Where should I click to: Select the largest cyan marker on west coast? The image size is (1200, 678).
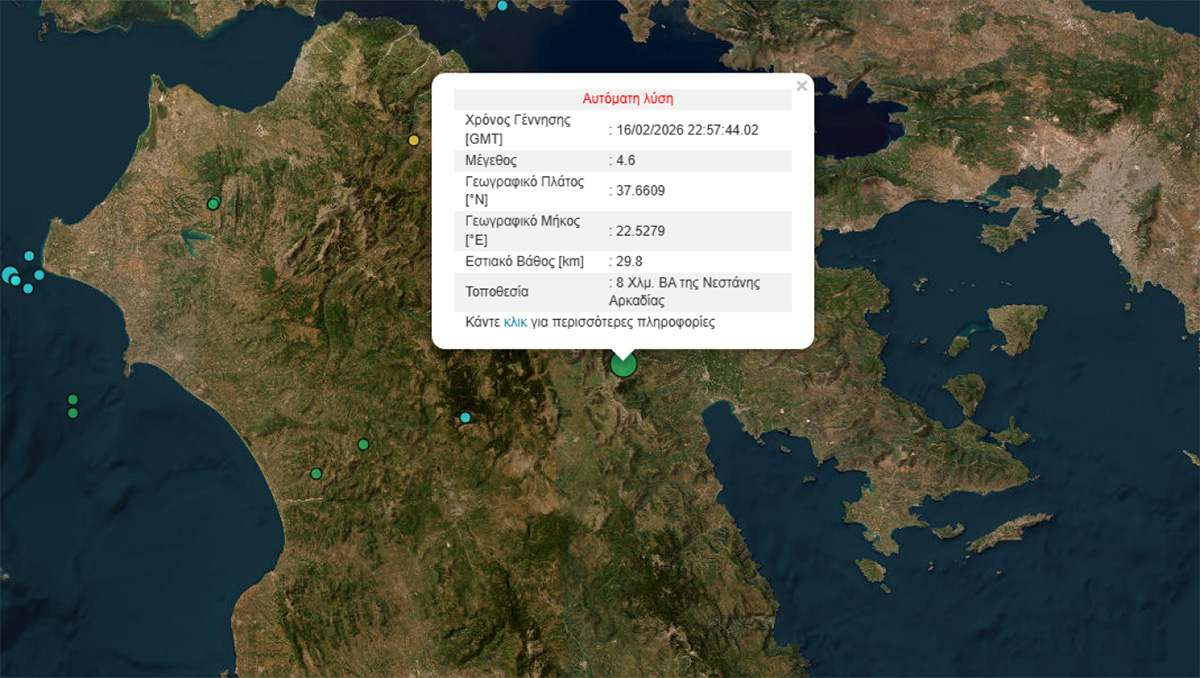coord(10,274)
